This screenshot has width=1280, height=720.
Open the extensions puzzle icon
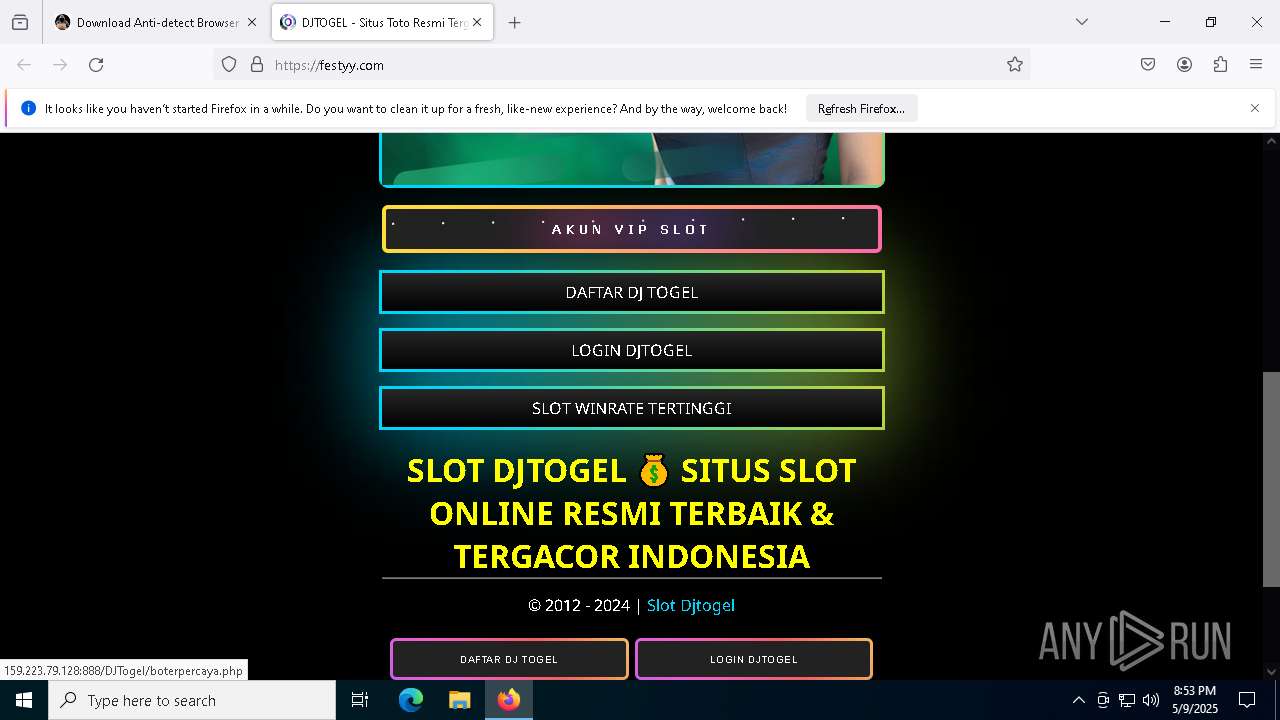click(x=1220, y=65)
